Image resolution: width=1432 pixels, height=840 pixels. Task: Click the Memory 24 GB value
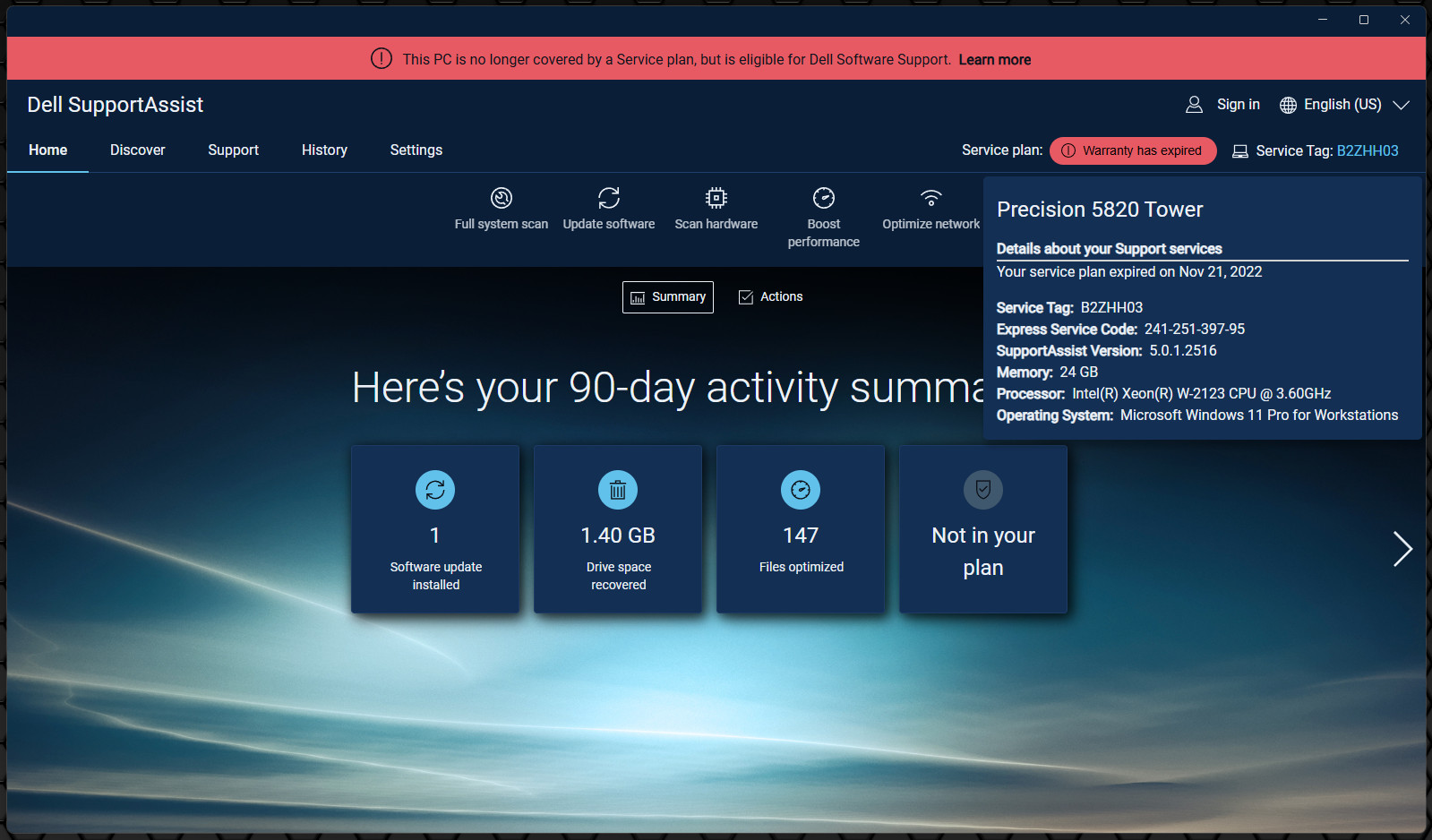1078,373
